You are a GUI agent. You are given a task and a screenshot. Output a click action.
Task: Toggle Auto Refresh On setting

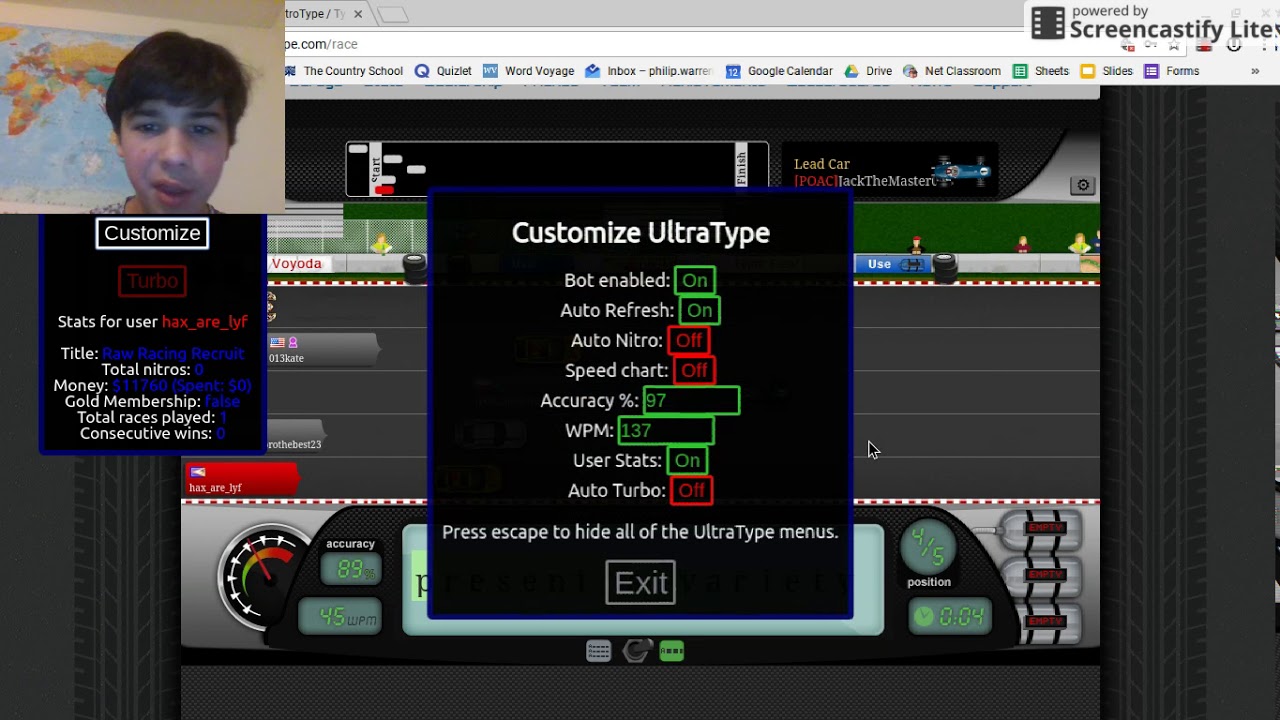pos(699,311)
